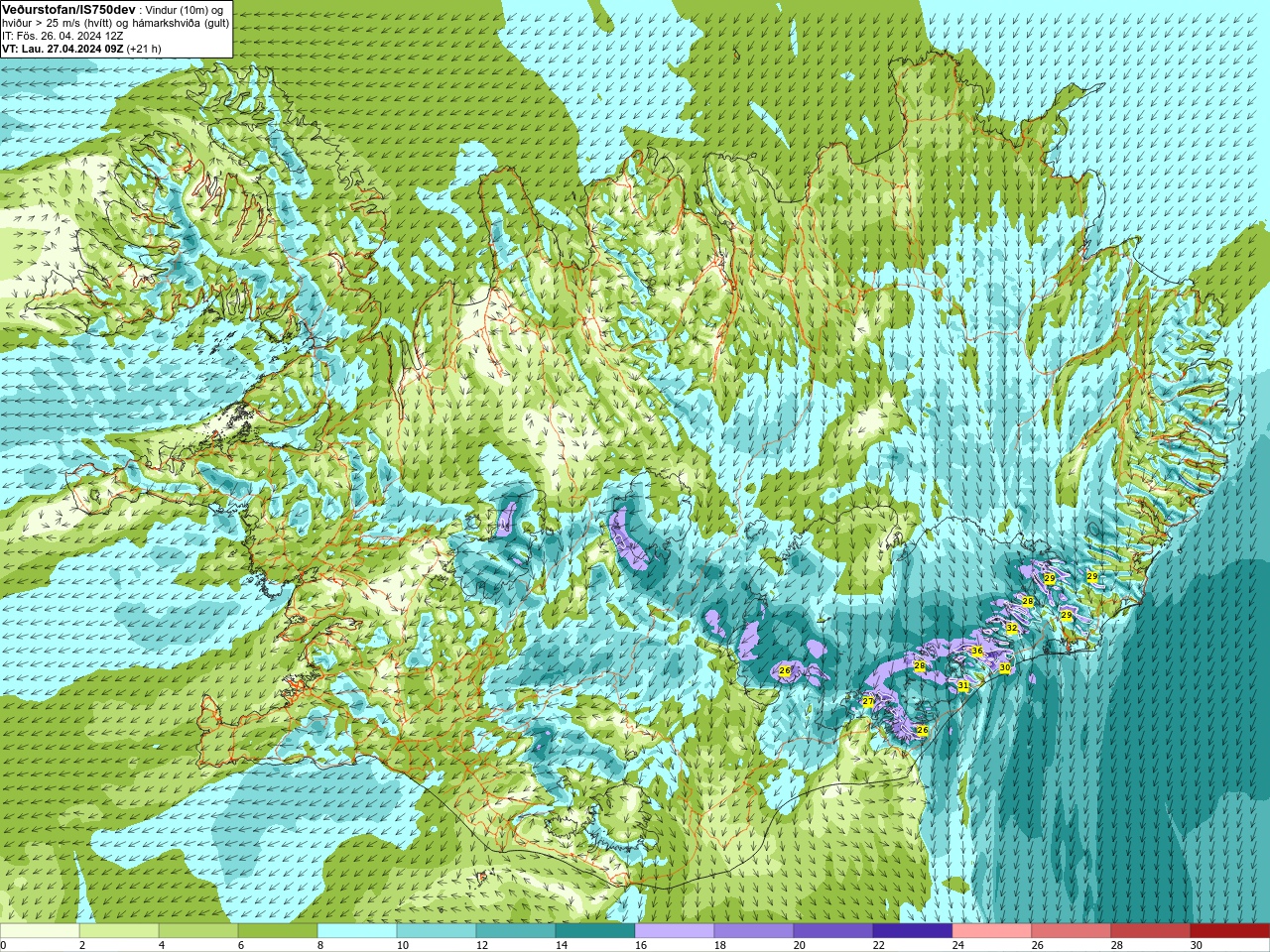Select the IT: Fös. 26. 04. 2024 12Z line
Screen dimensions: 1270x952
(63, 36)
